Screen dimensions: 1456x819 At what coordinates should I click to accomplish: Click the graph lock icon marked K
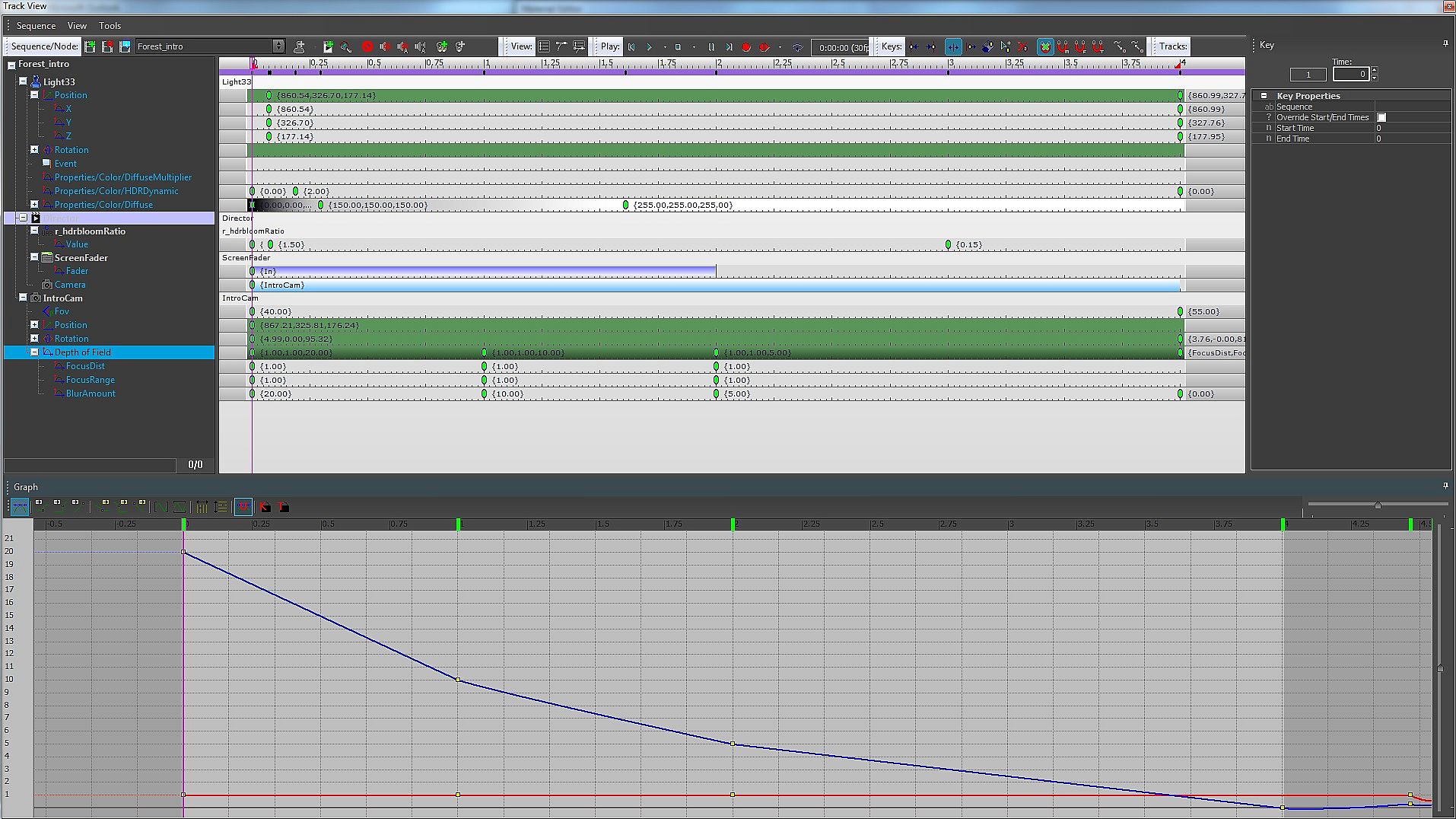265,507
